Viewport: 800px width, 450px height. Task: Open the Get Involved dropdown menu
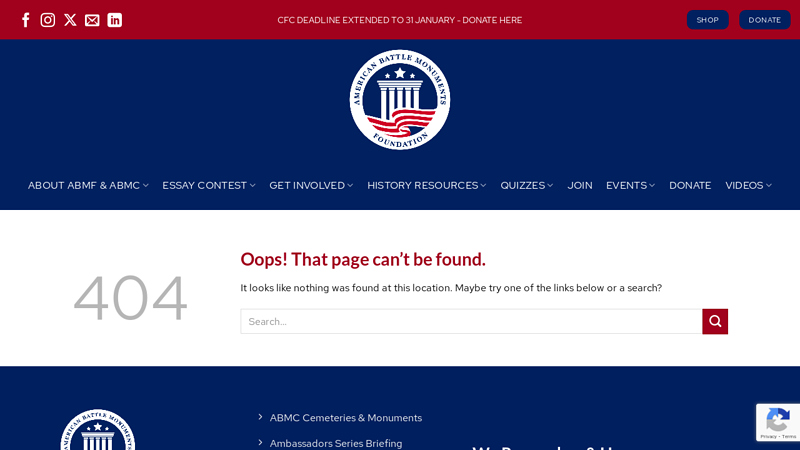311,185
